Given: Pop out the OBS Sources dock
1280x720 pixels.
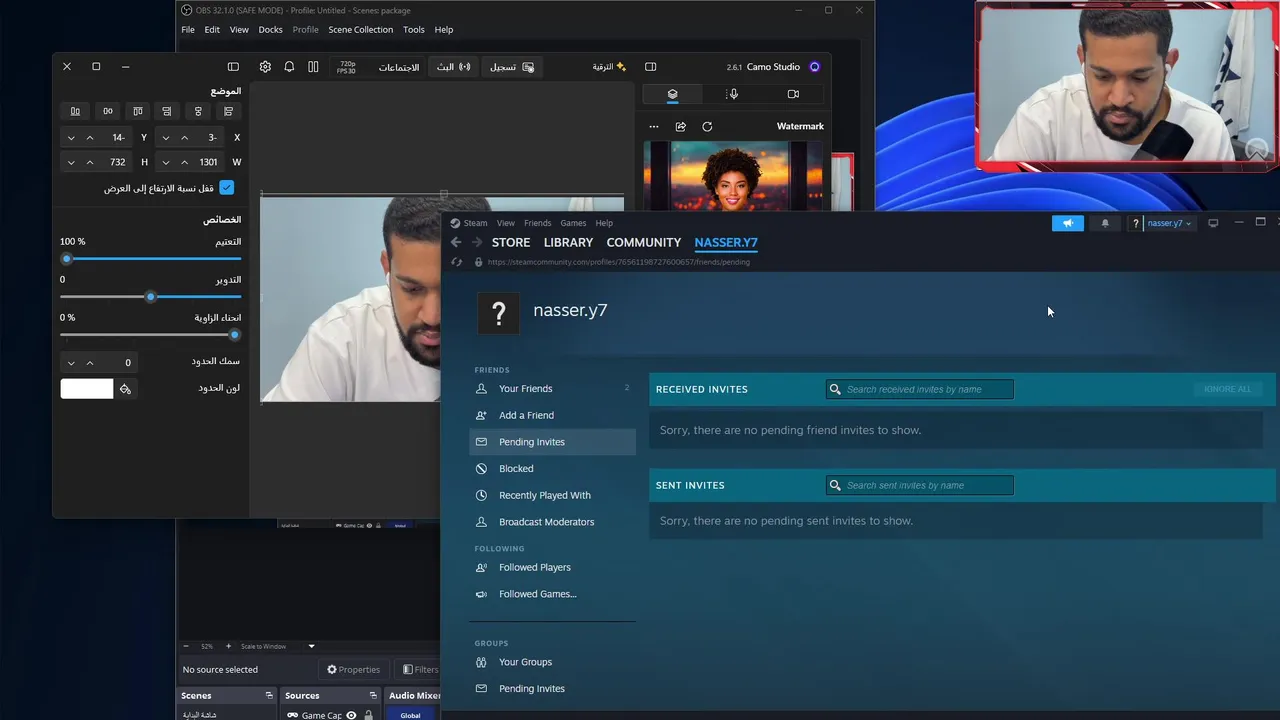Looking at the screenshot, I should tap(373, 695).
